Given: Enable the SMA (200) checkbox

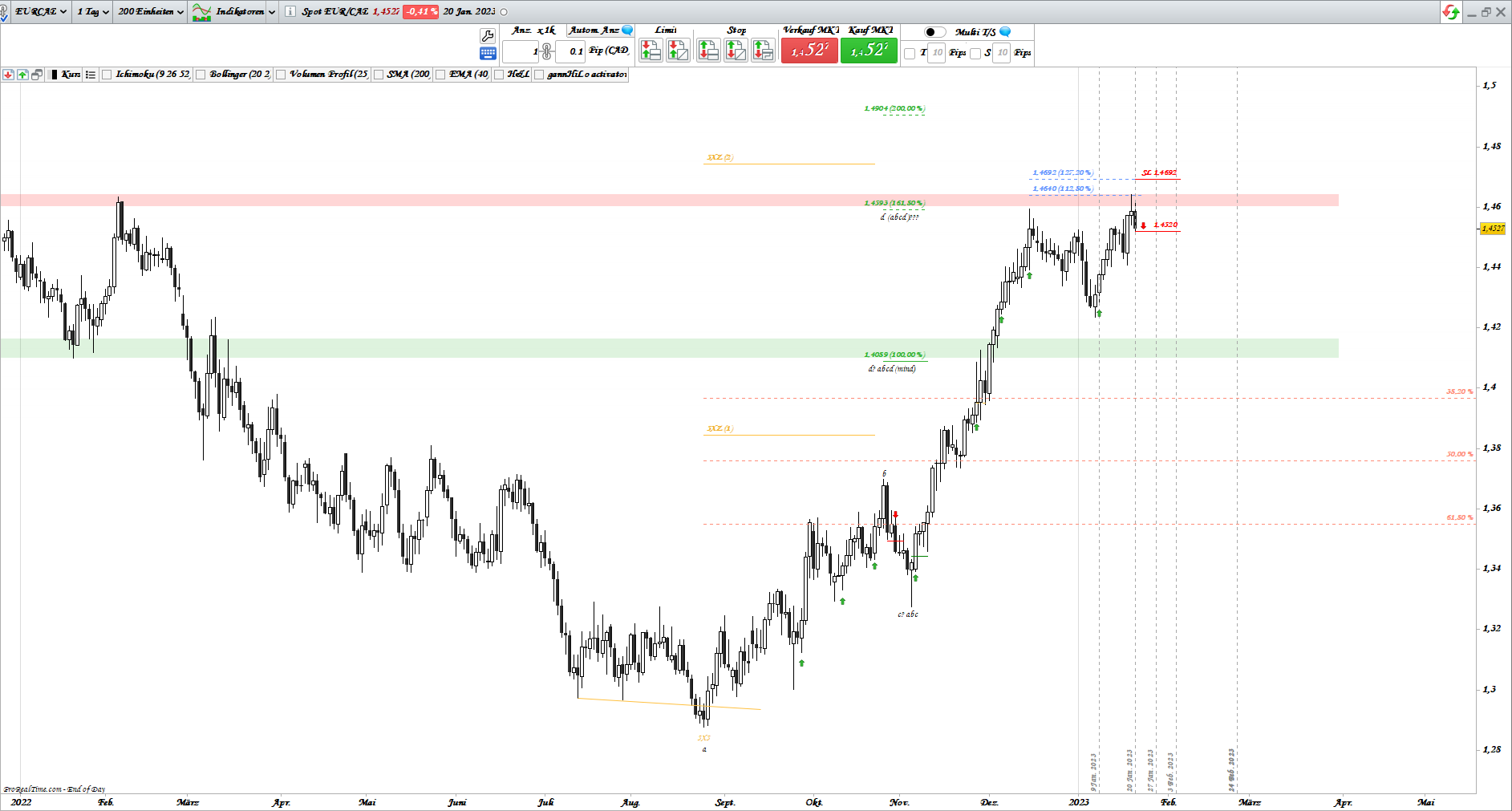Looking at the screenshot, I should coord(379,75).
